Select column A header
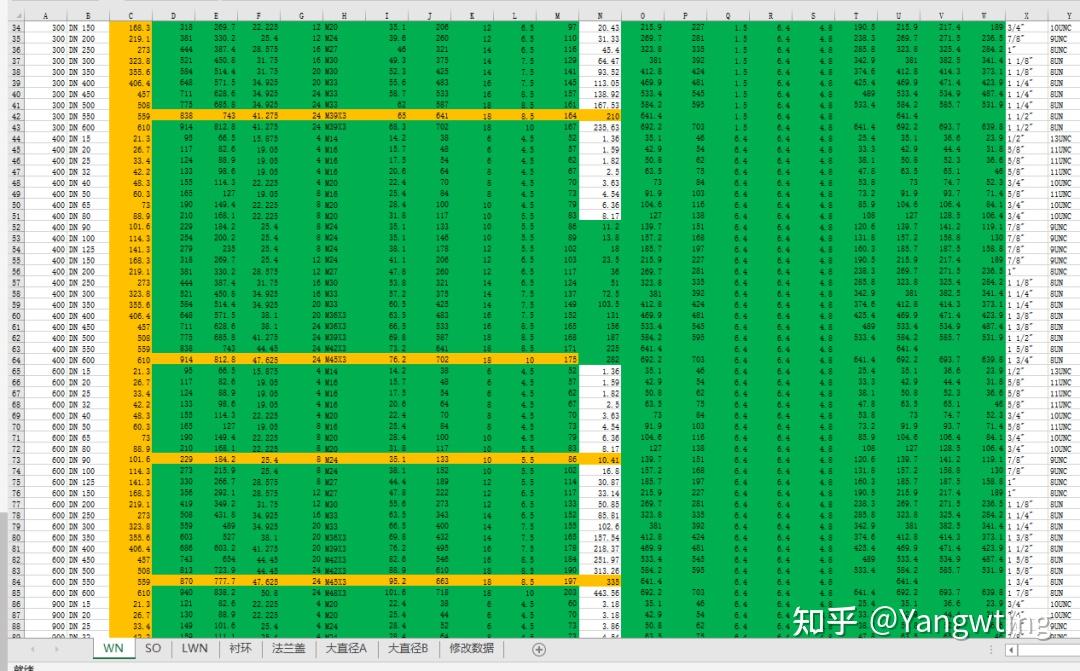Viewport: 1080px width, 671px height. point(45,15)
